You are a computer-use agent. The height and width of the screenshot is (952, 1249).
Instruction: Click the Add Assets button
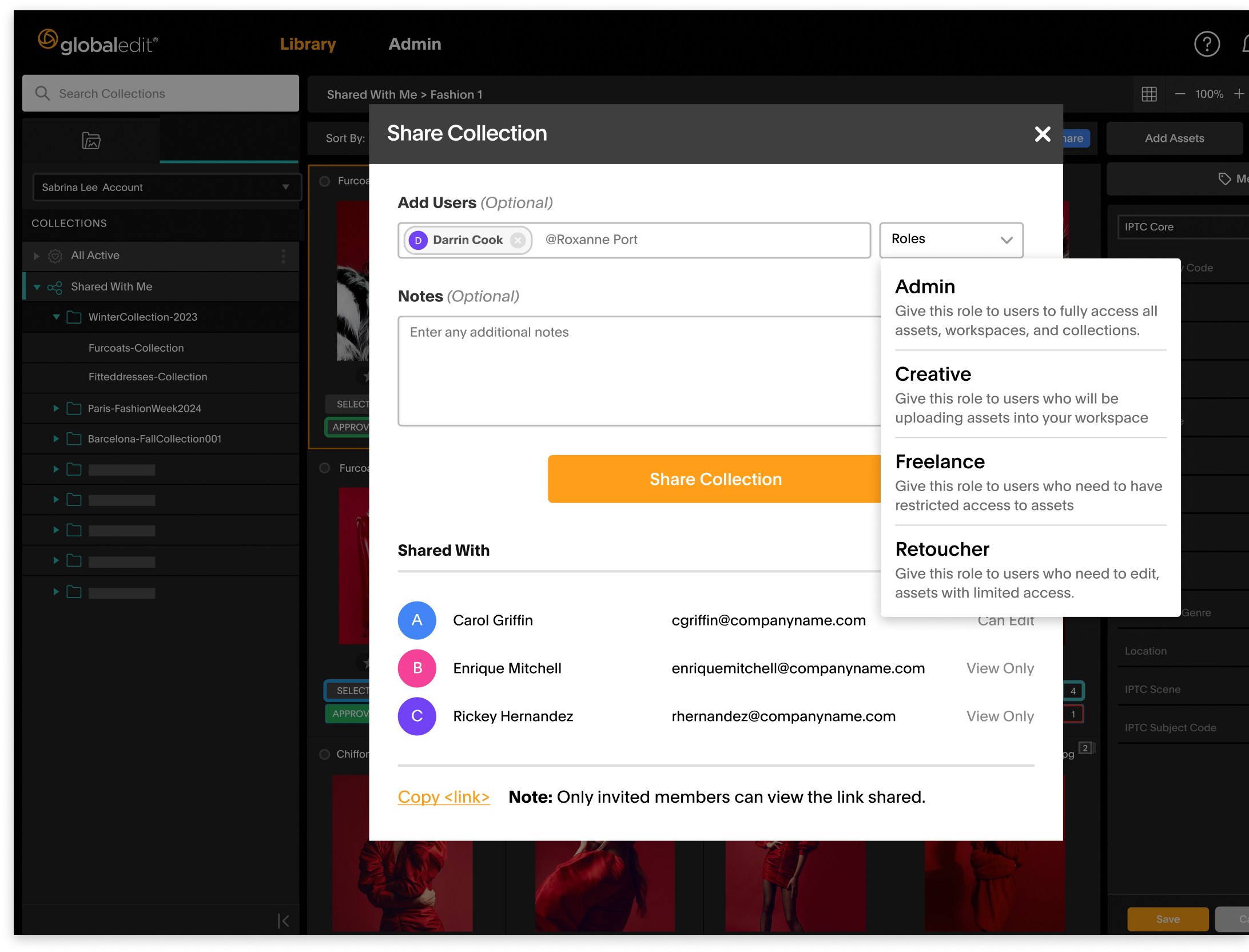coord(1174,138)
